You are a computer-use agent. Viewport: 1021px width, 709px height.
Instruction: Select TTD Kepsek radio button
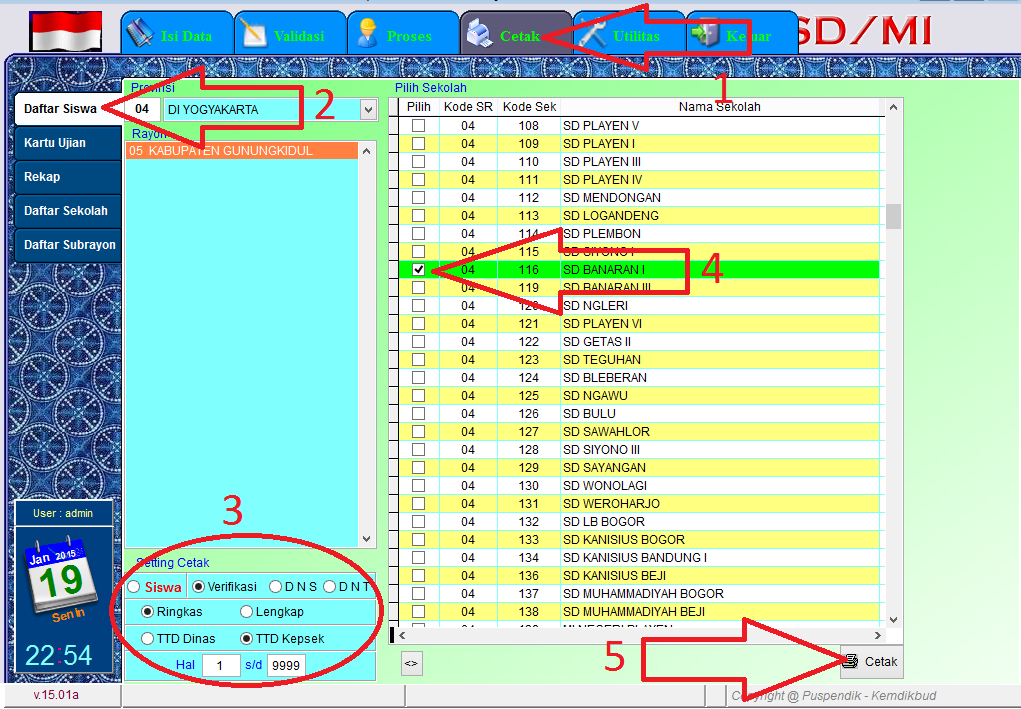pos(246,639)
